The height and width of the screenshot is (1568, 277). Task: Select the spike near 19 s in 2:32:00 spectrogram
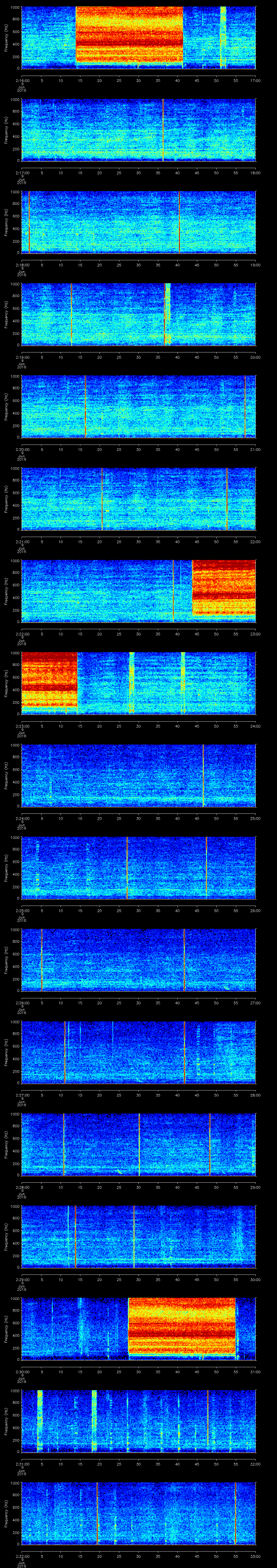click(x=97, y=1513)
